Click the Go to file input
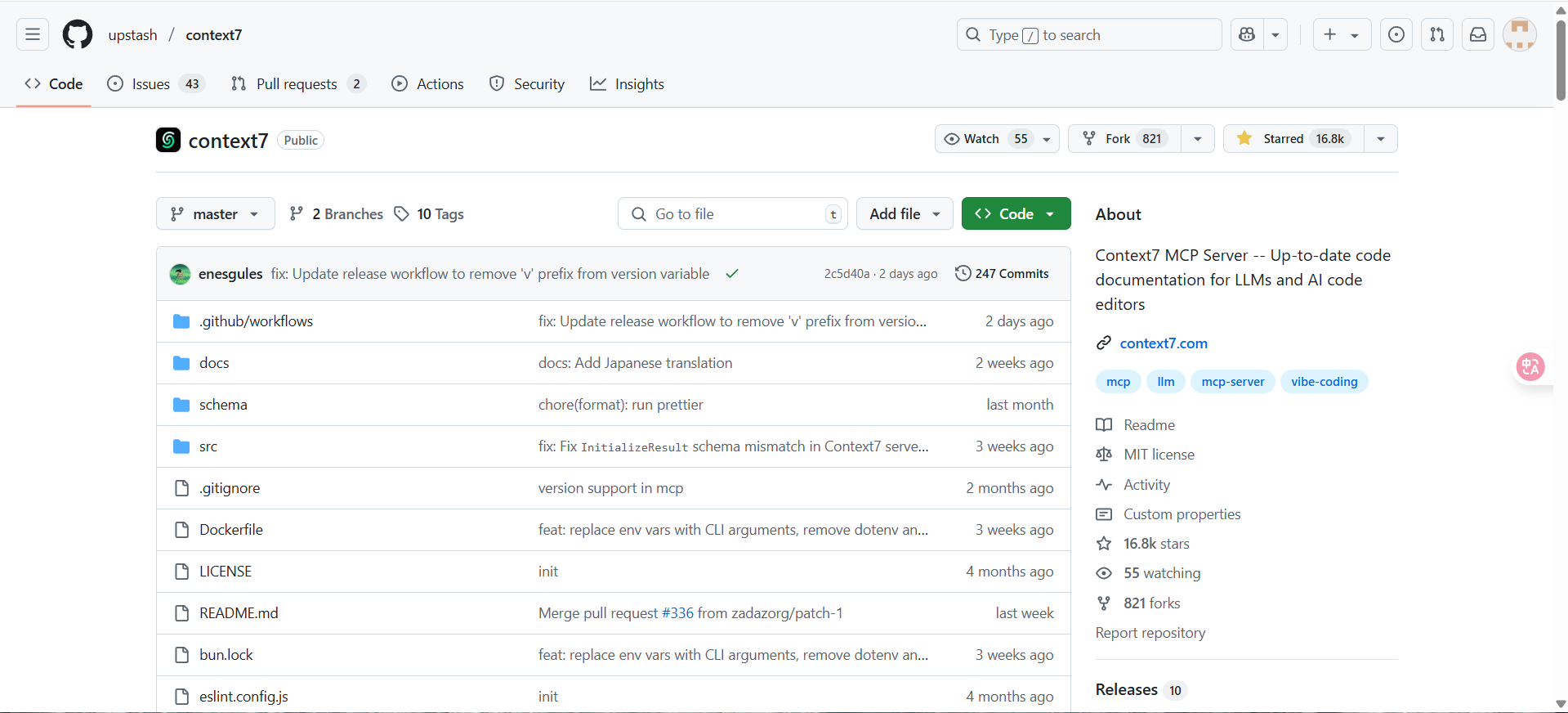 [733, 213]
